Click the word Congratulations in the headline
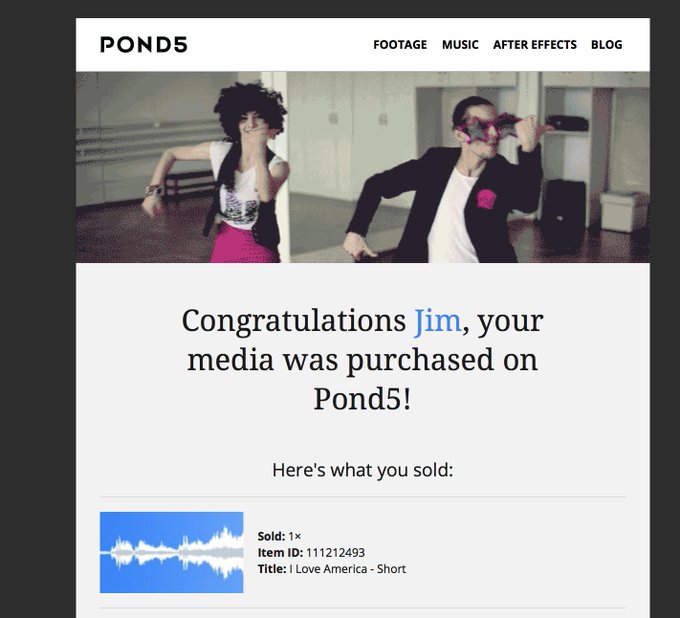The image size is (680, 618). coord(294,322)
